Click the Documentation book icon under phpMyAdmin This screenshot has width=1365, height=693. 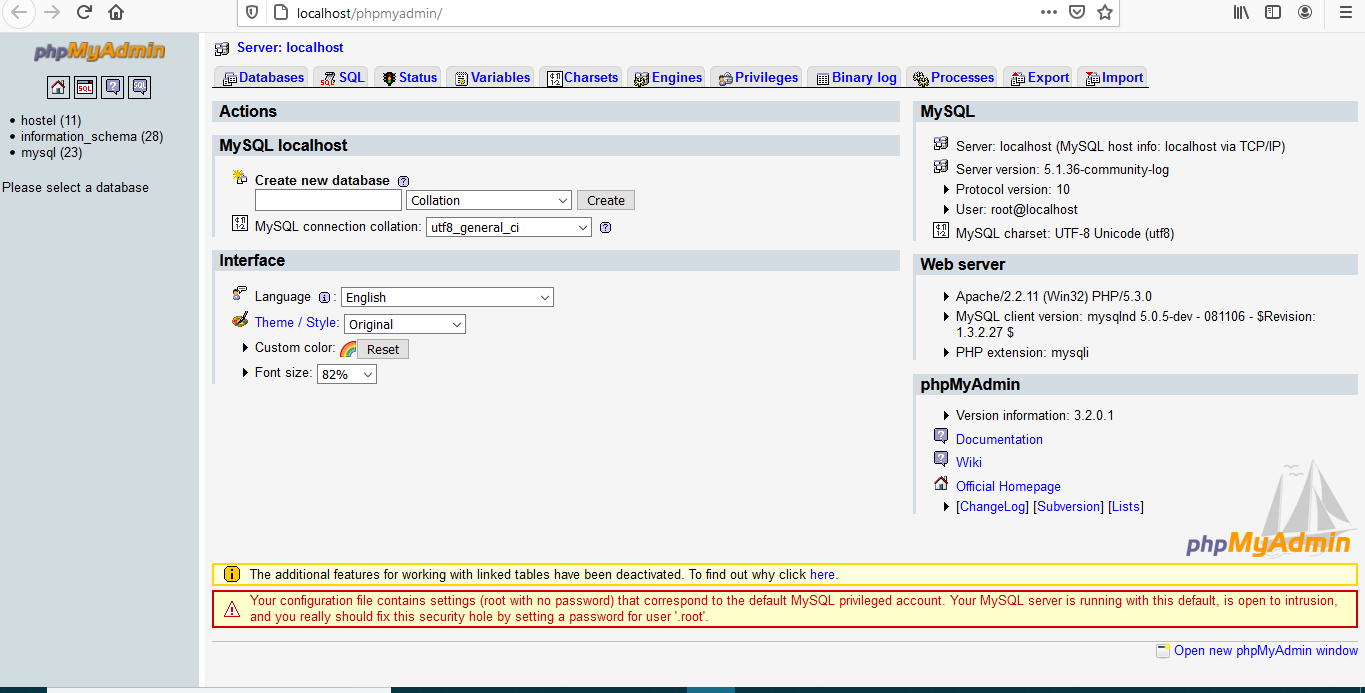[x=940, y=438]
